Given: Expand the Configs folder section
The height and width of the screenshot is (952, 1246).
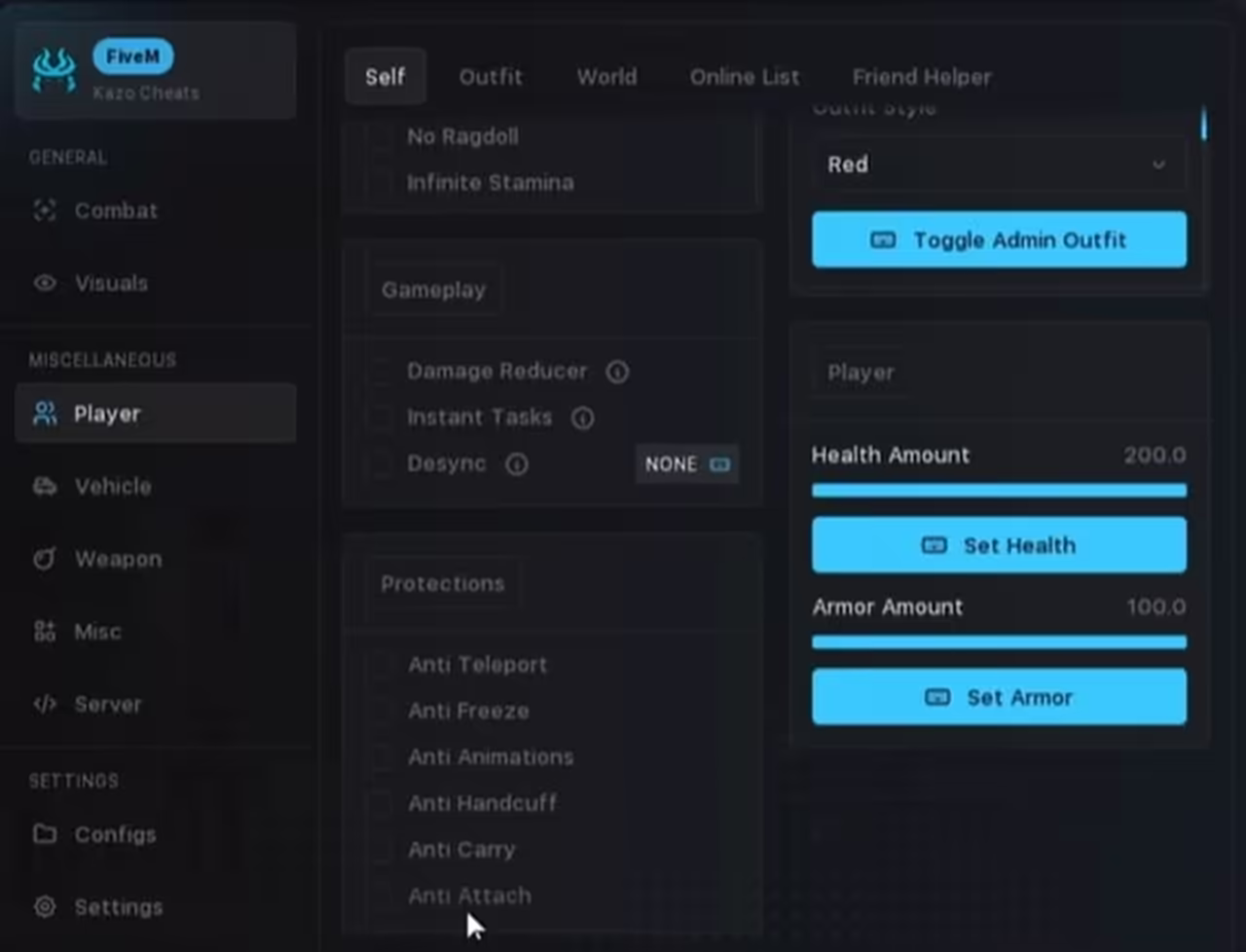Looking at the screenshot, I should click(x=43, y=834).
